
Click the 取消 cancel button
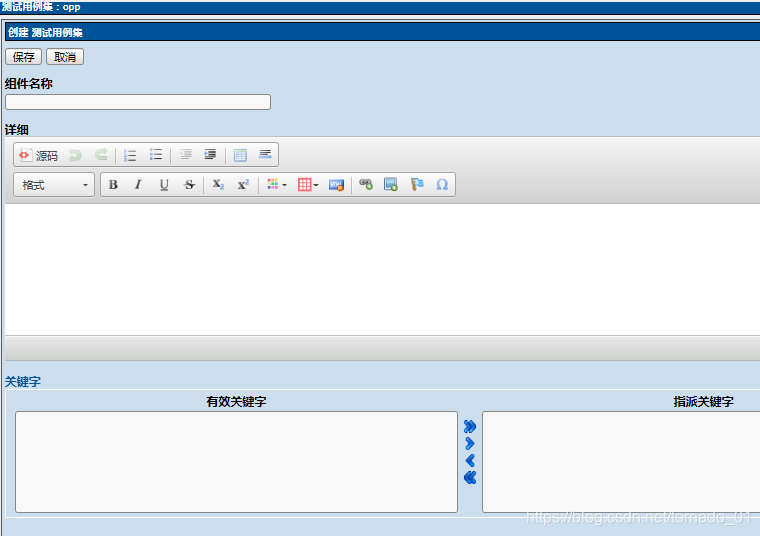tap(65, 57)
